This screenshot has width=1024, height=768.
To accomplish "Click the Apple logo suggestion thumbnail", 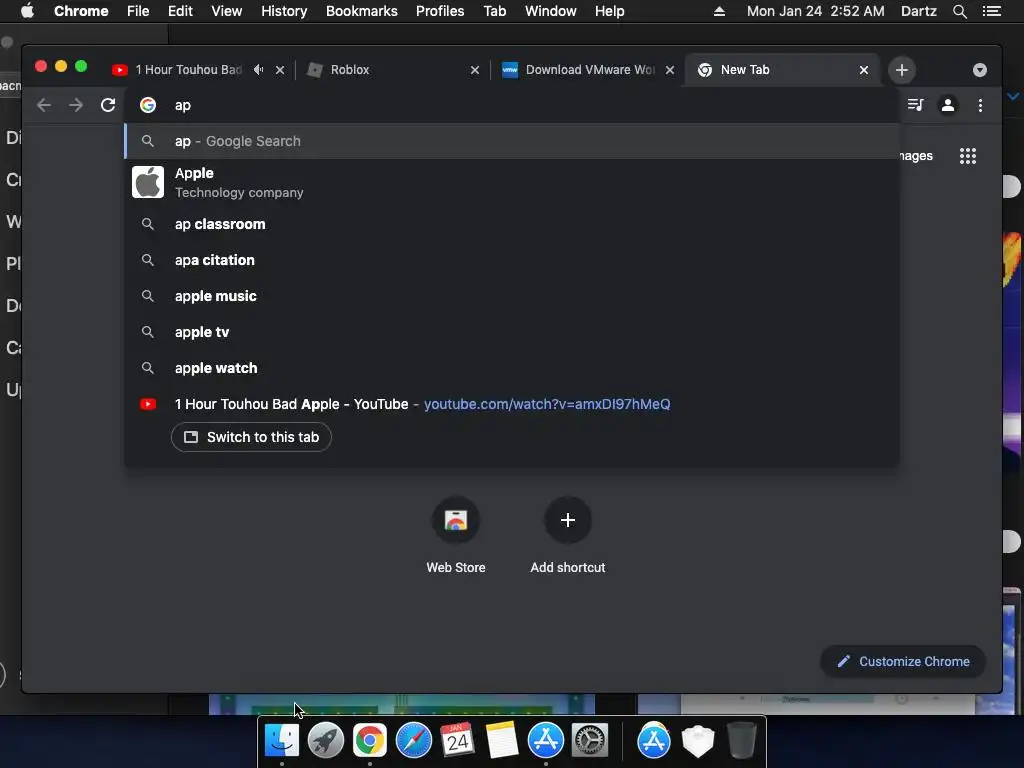I will [x=148, y=182].
